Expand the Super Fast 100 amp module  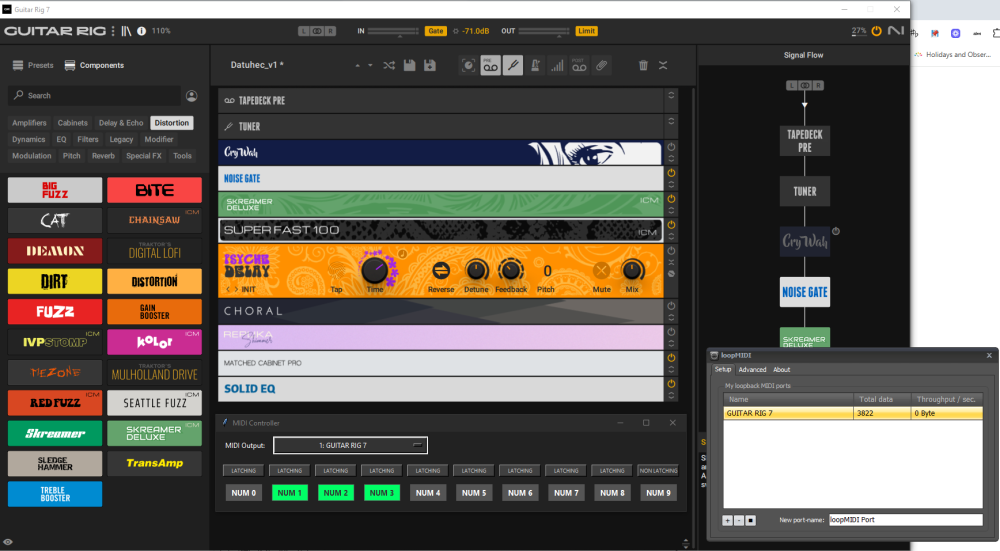(671, 237)
